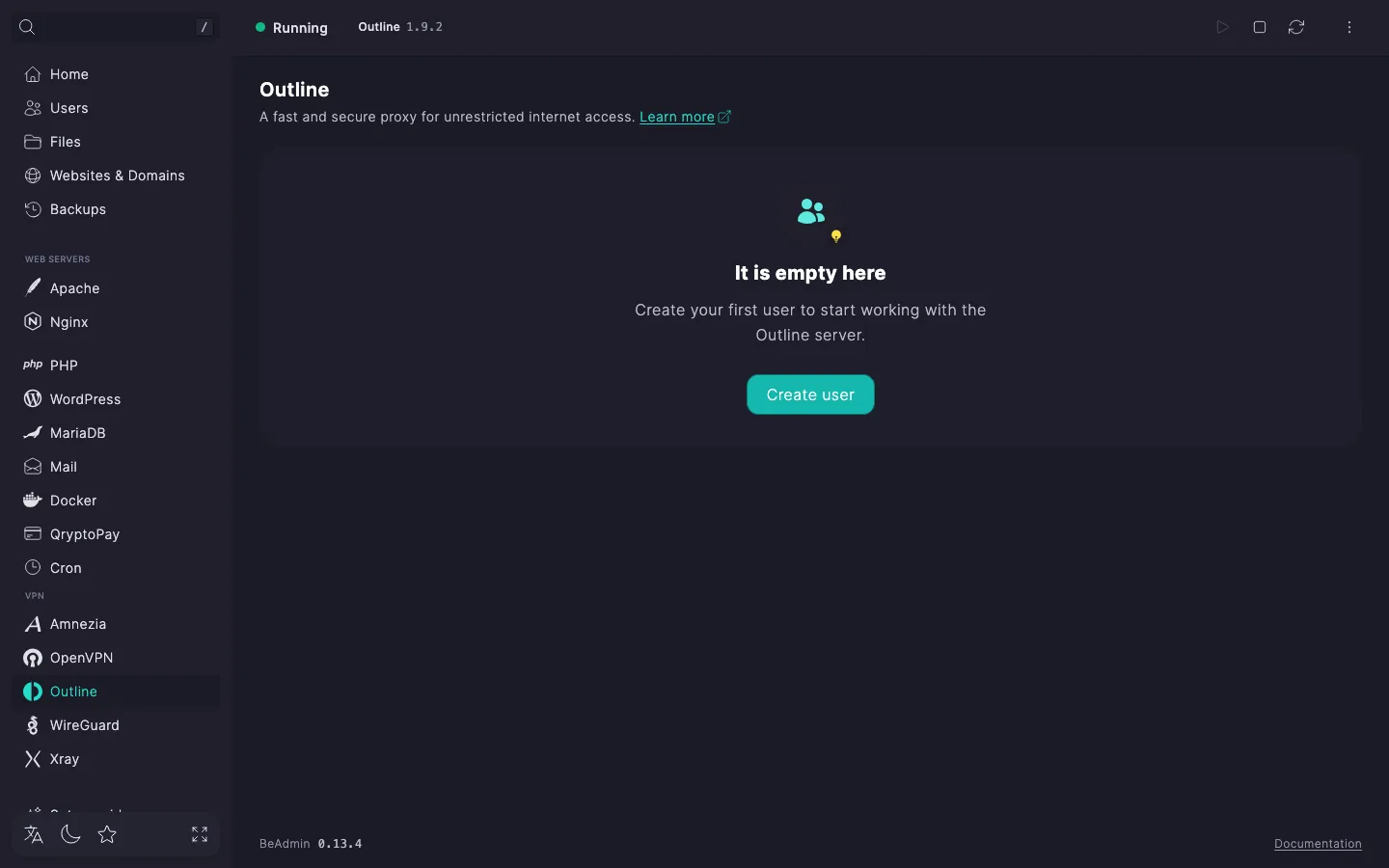The width and height of the screenshot is (1389, 868).
Task: Click the Websites globe icon
Action: [33, 176]
